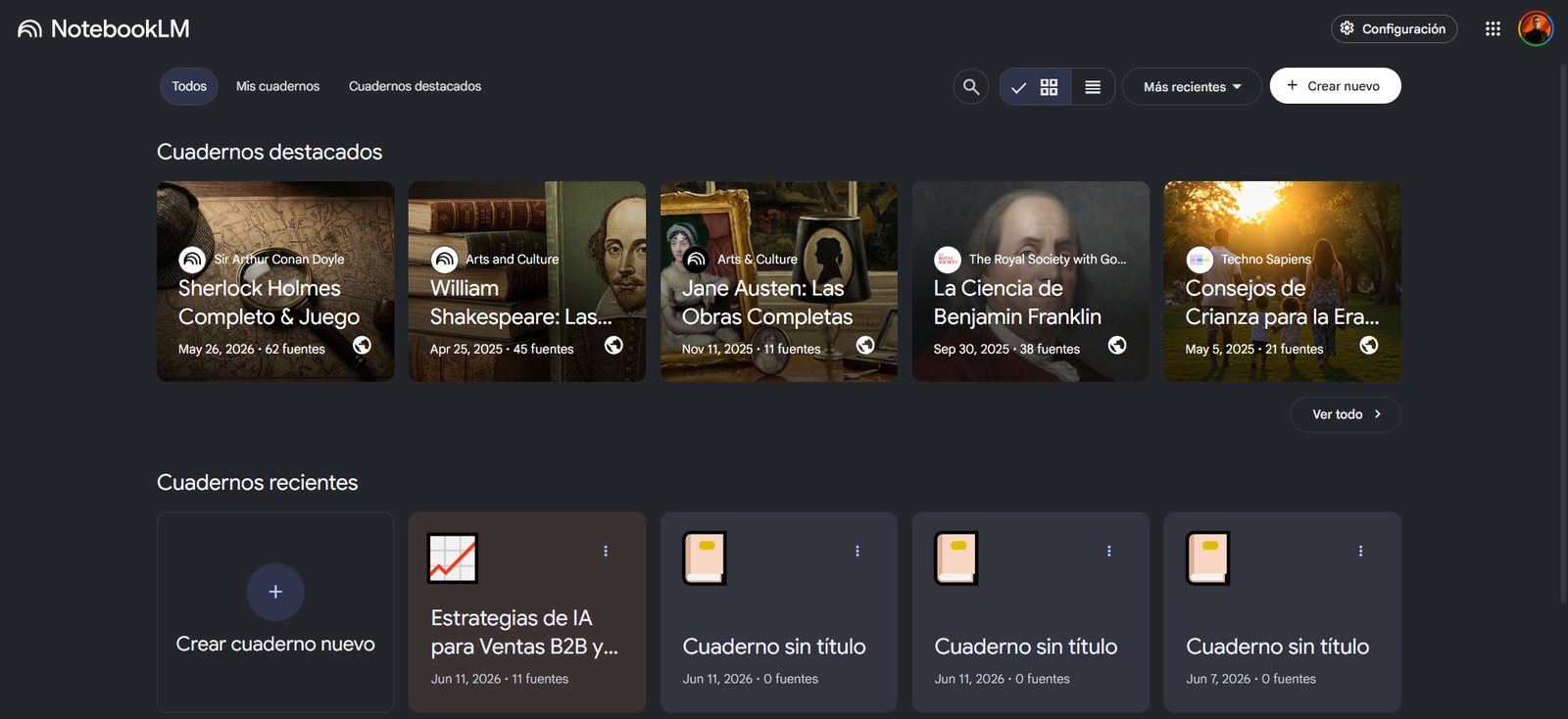The width and height of the screenshot is (1568, 719).
Task: Click the May 26, 2026 · 62 fuentes text
Action: 252,349
